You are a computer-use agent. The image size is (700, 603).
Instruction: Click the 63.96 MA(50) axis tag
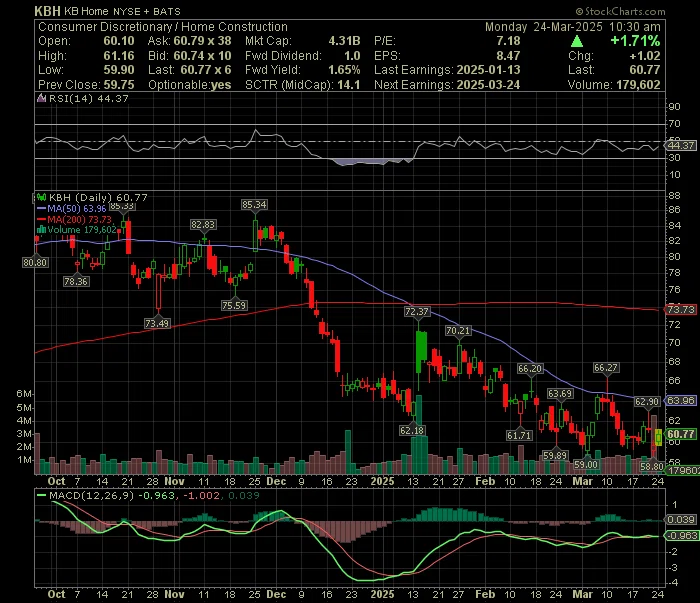pyautogui.click(x=680, y=400)
